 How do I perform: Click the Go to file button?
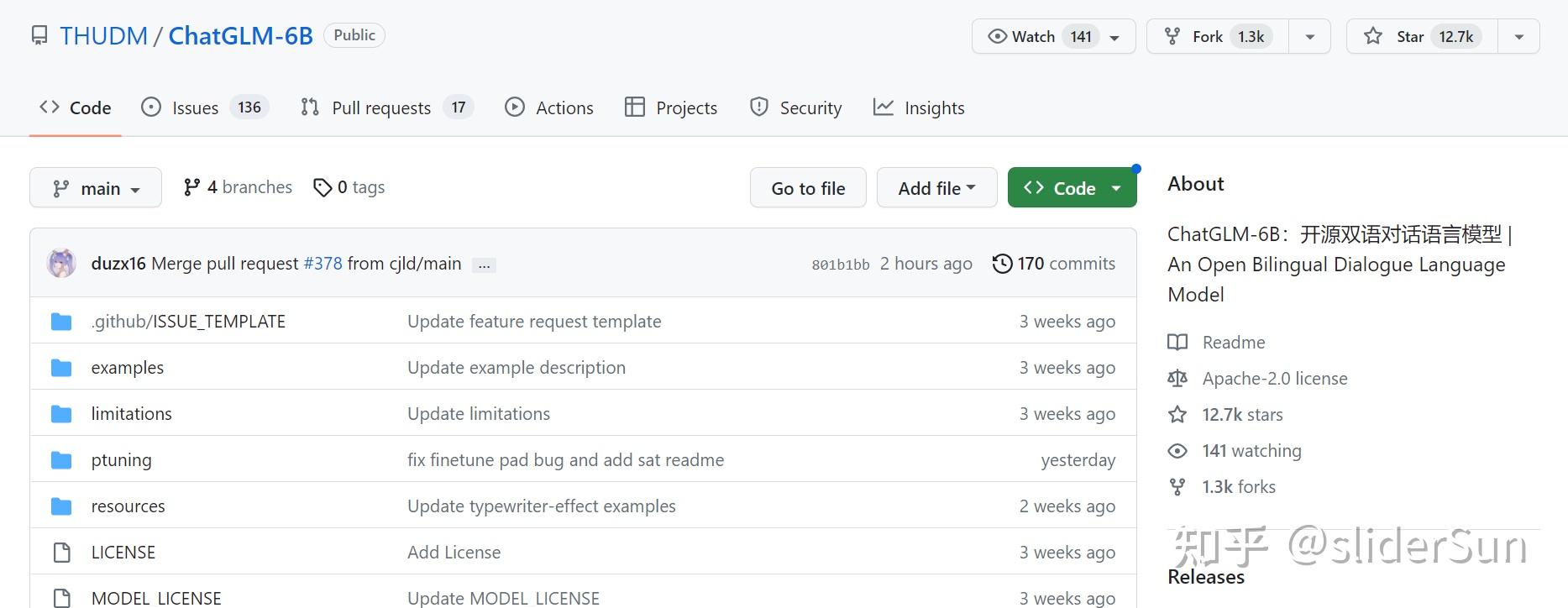[808, 188]
